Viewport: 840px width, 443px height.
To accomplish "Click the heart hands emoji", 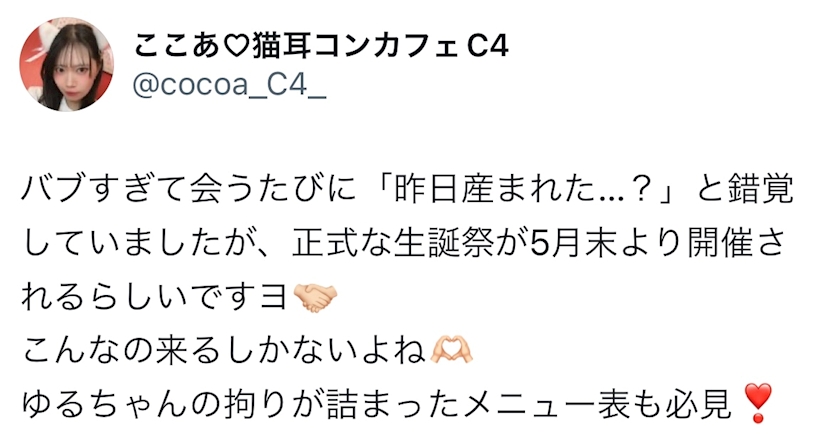I will (452, 351).
